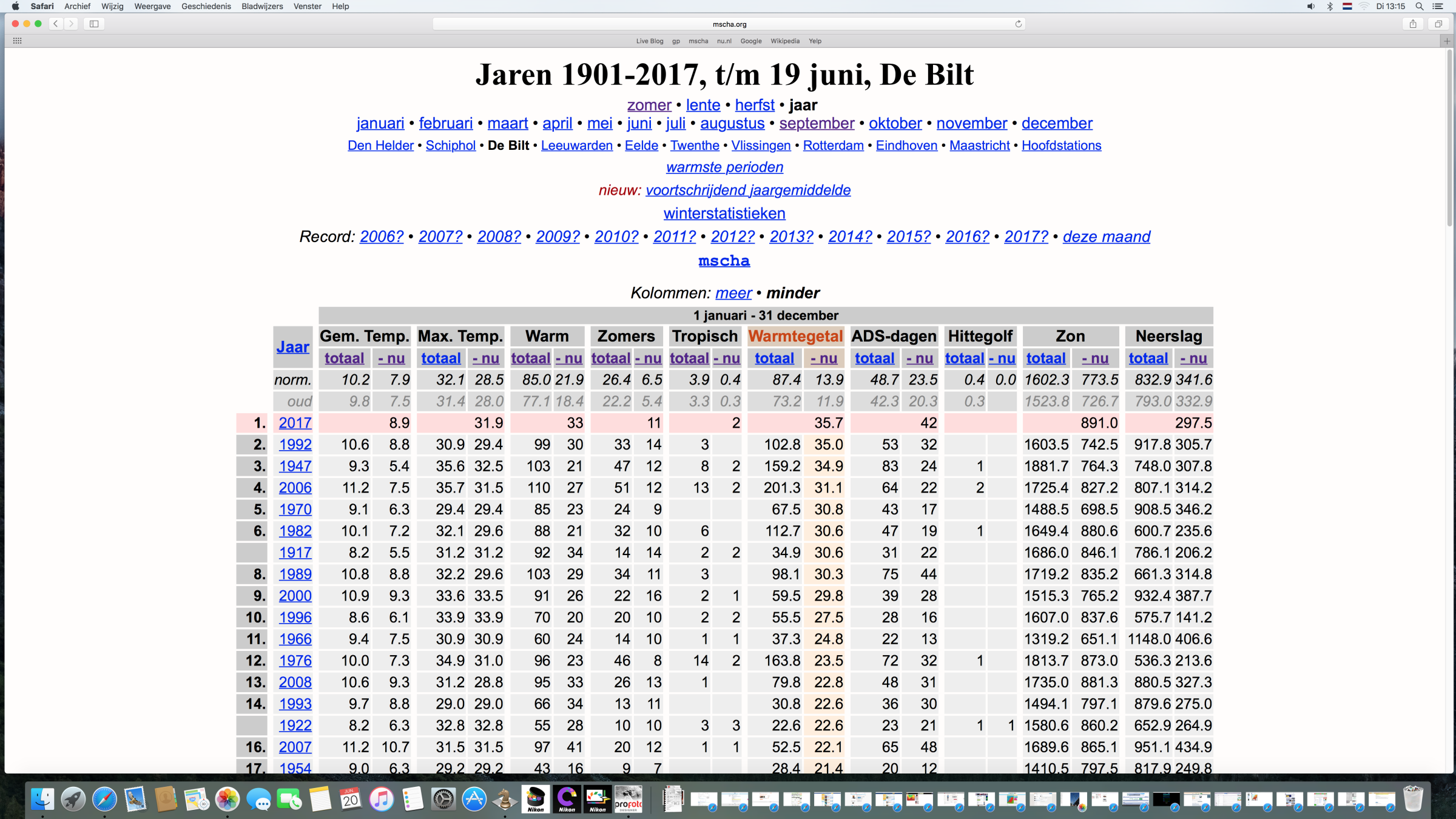Image resolution: width=1456 pixels, height=819 pixels.
Task: Launch Launchpad from the dock
Action: pyautogui.click(x=73, y=799)
